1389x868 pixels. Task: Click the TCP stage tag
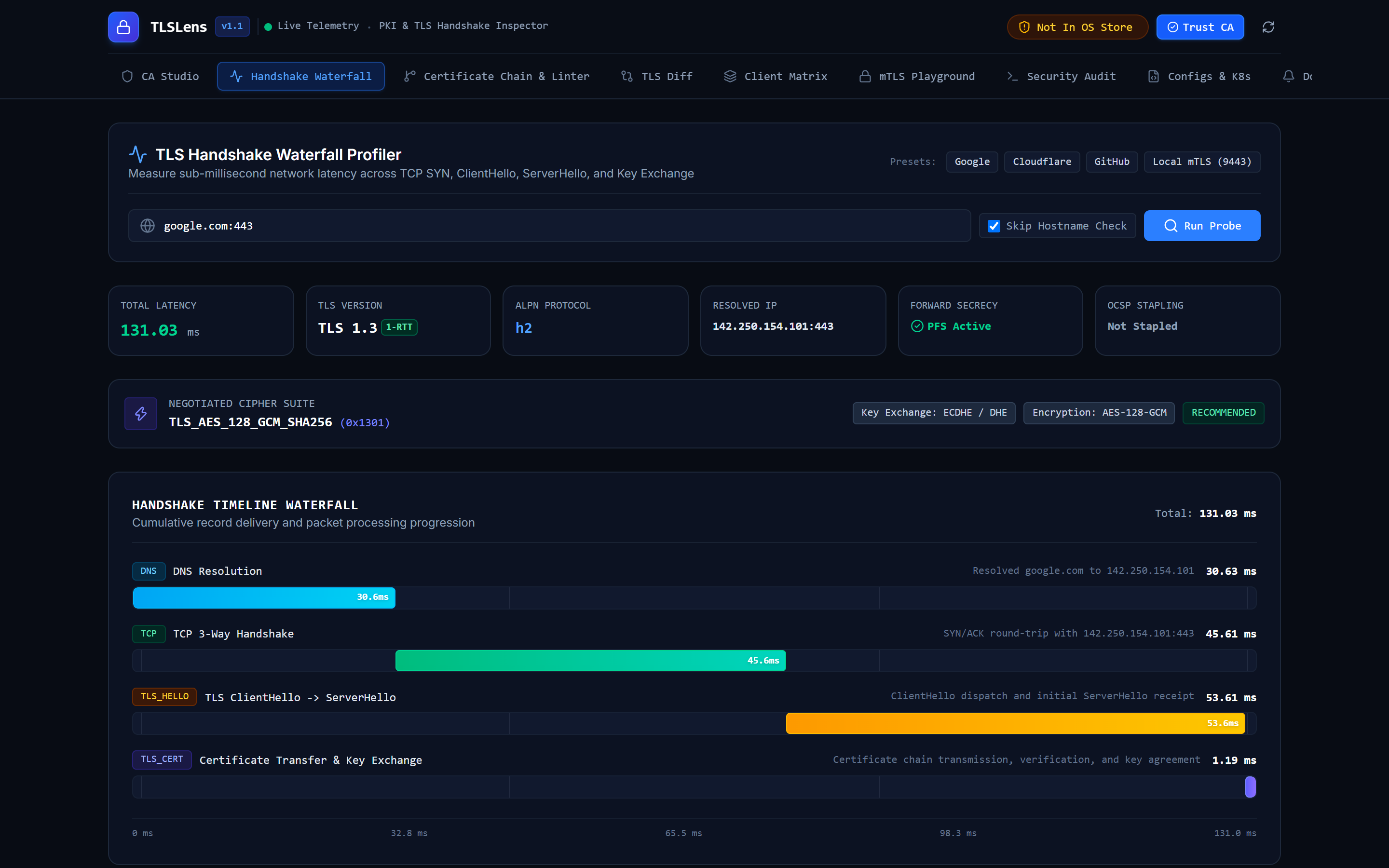tap(149, 634)
